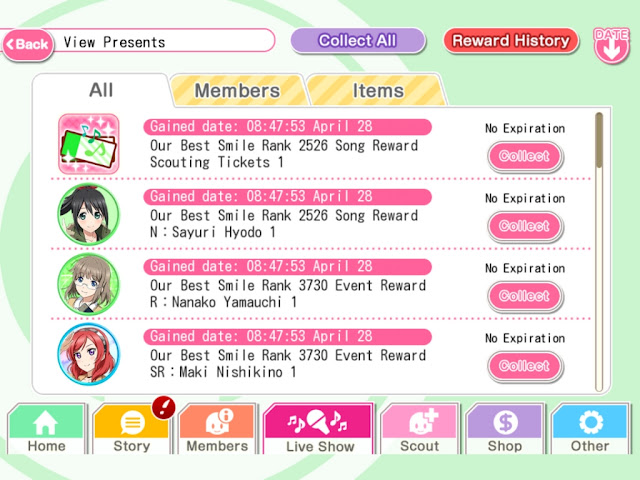Image resolution: width=640 pixels, height=480 pixels.
Task: Tap the Scouting Tickets reward icon
Action: (89, 144)
